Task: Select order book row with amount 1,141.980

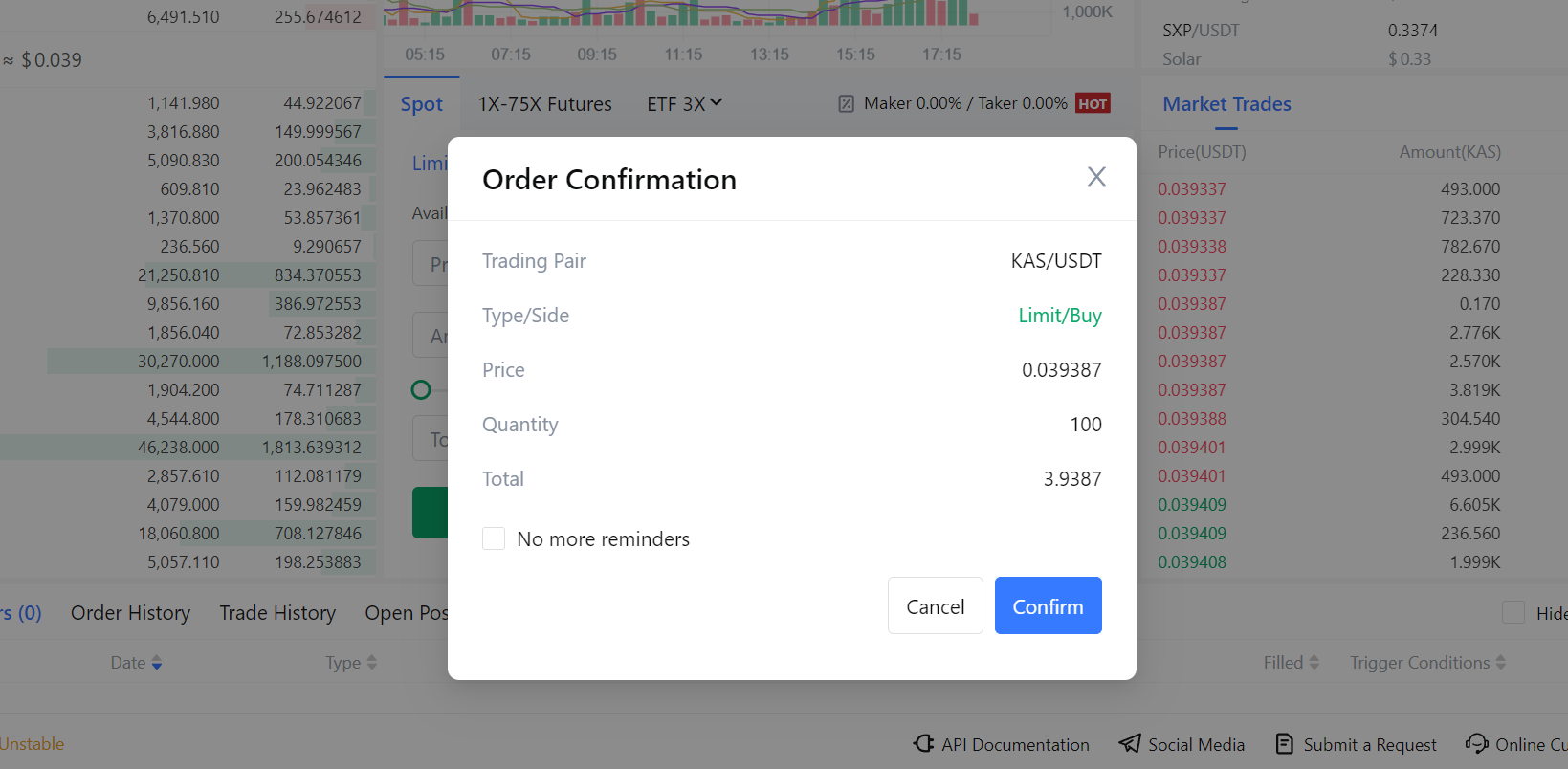Action: [x=188, y=102]
